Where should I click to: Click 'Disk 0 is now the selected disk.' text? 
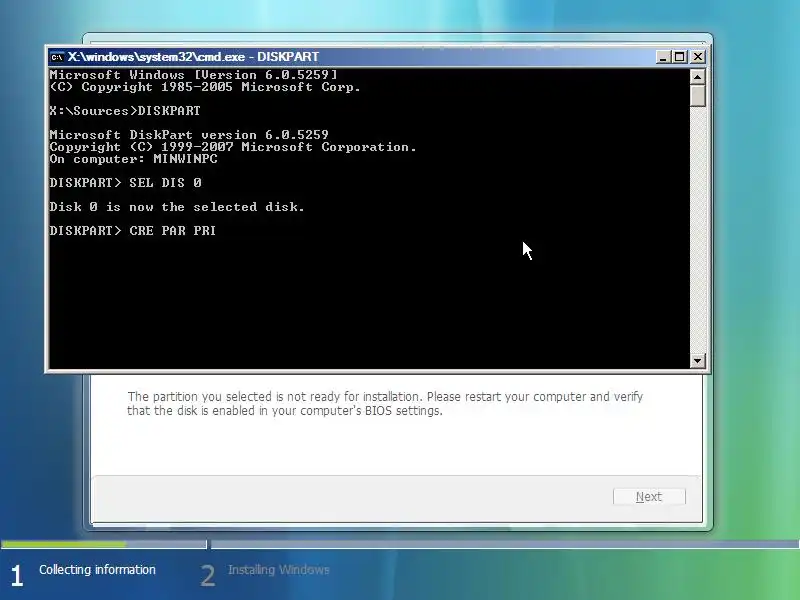pos(177,207)
